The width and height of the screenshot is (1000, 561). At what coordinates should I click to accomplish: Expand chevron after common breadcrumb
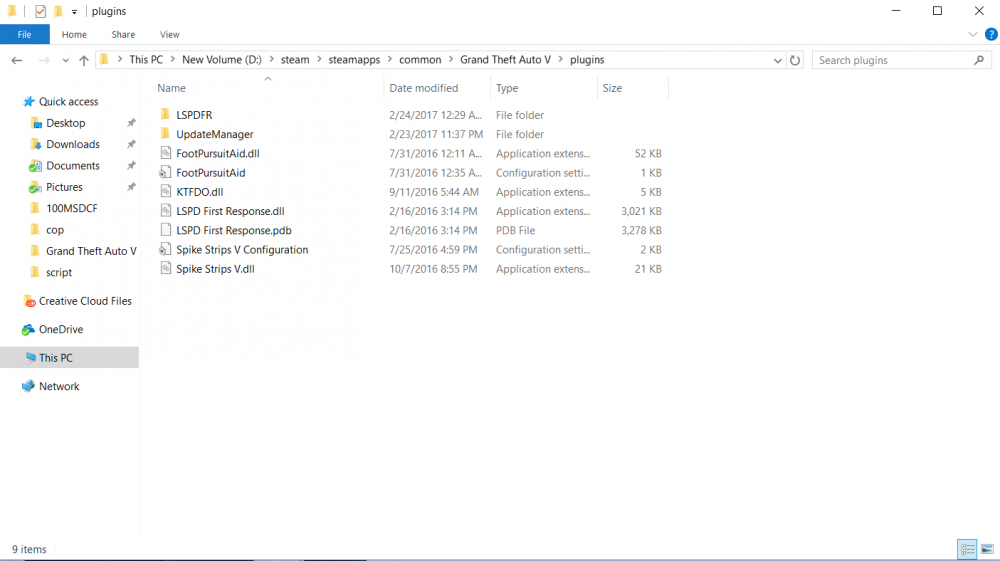[x=451, y=59]
